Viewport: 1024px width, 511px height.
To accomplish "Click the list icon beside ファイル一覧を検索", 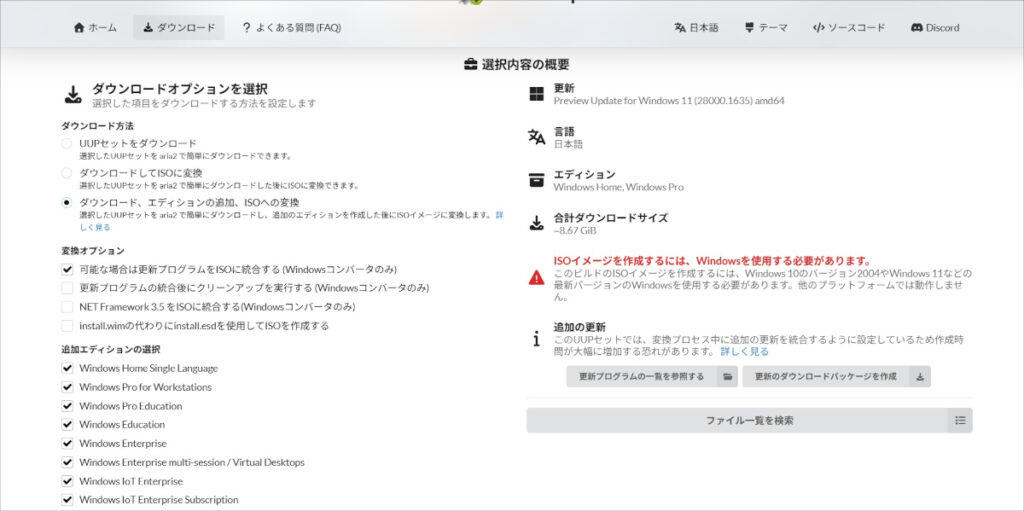I will pyautogui.click(x=960, y=421).
